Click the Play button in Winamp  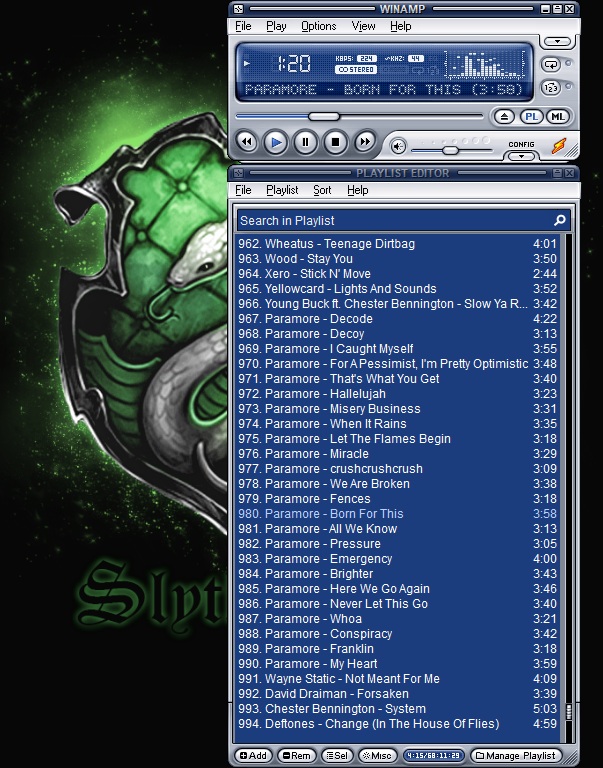pos(276,142)
